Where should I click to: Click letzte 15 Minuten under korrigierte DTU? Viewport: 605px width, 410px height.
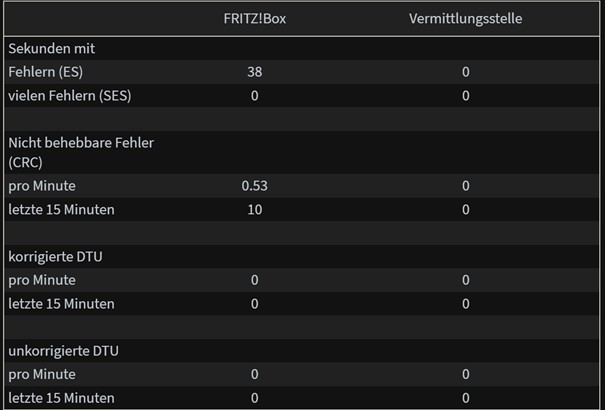61,304
